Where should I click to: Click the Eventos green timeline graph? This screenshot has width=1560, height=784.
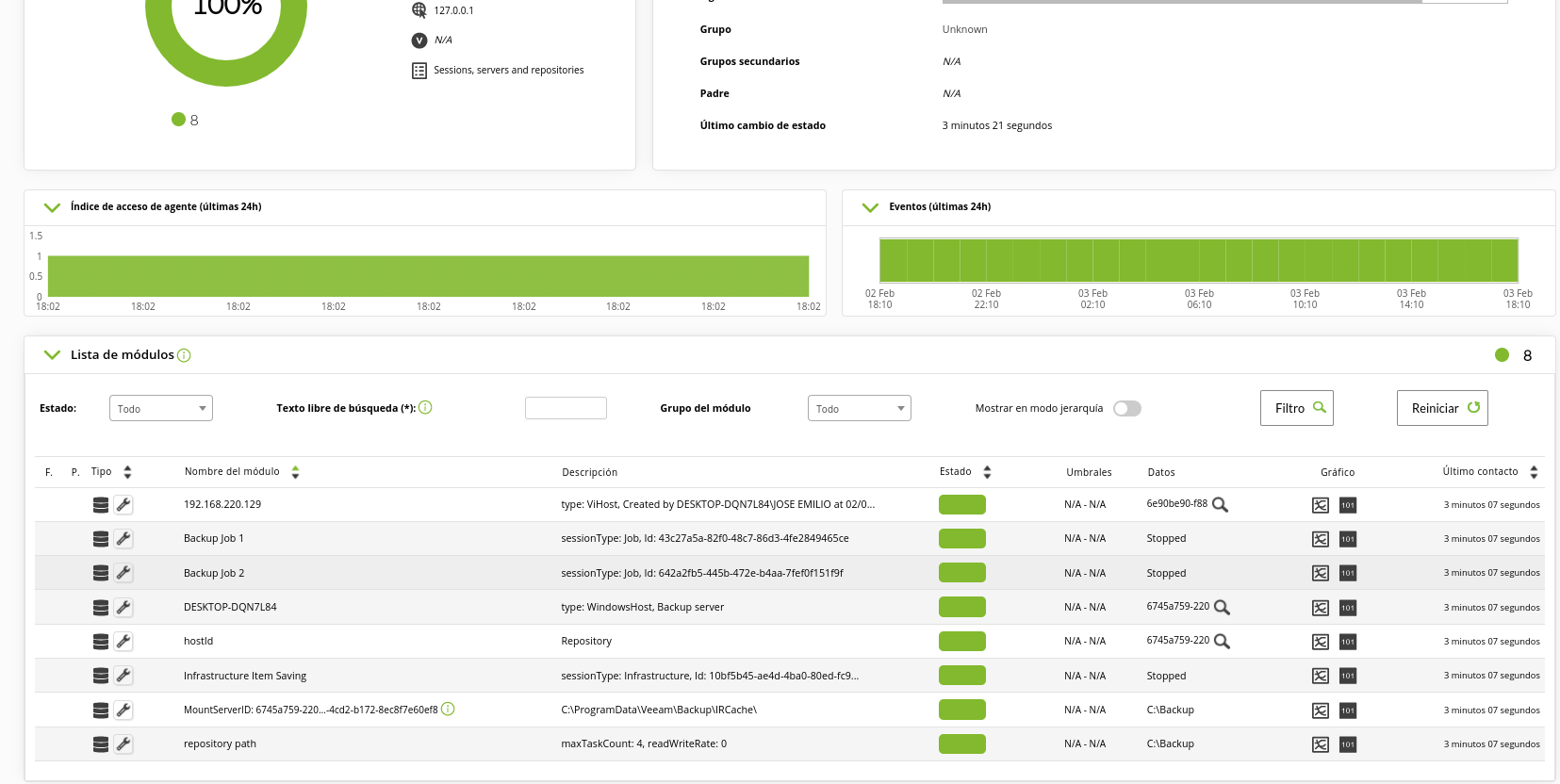[x=1199, y=260]
